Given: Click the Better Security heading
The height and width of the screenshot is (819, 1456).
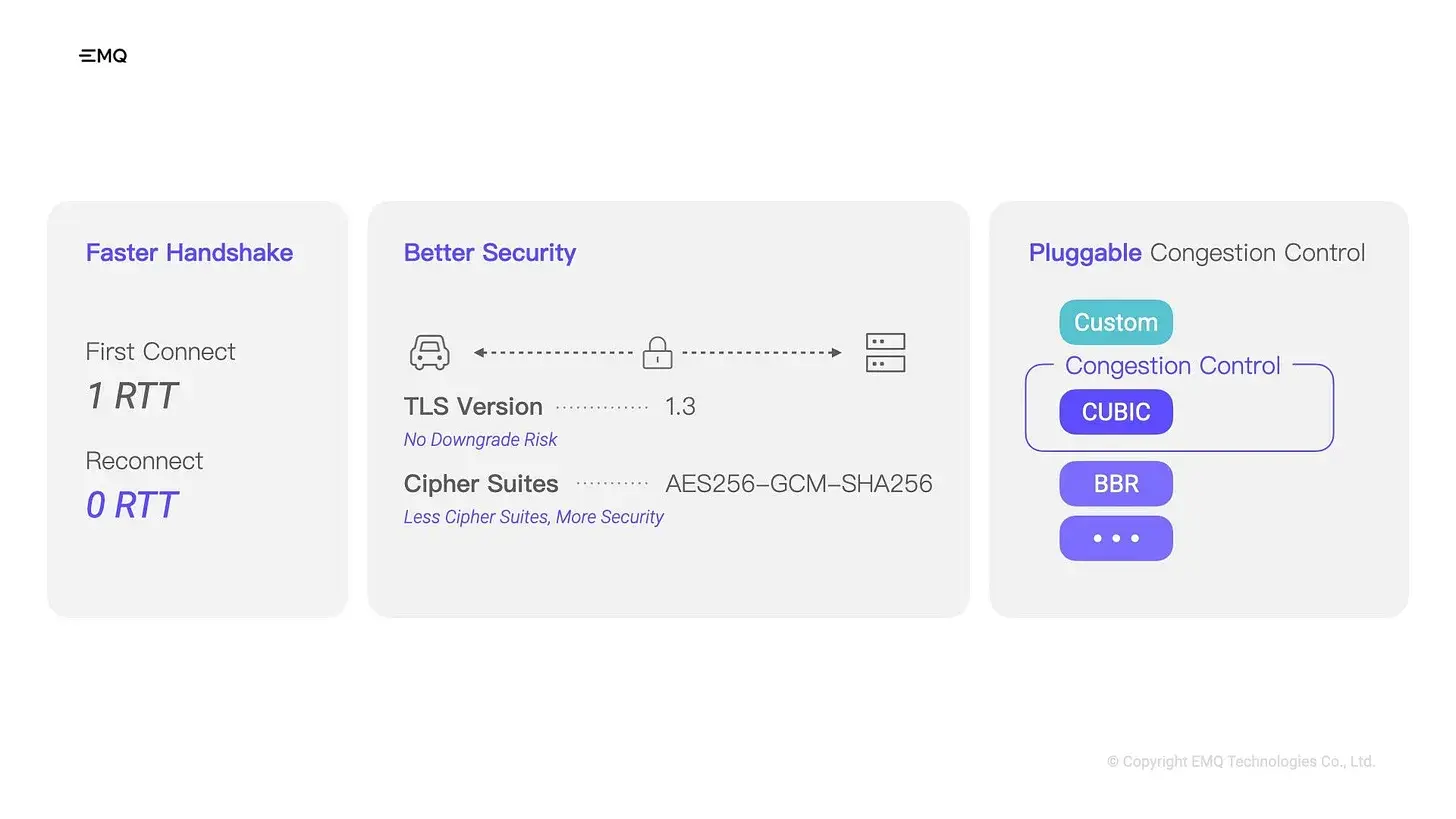Looking at the screenshot, I should point(490,252).
